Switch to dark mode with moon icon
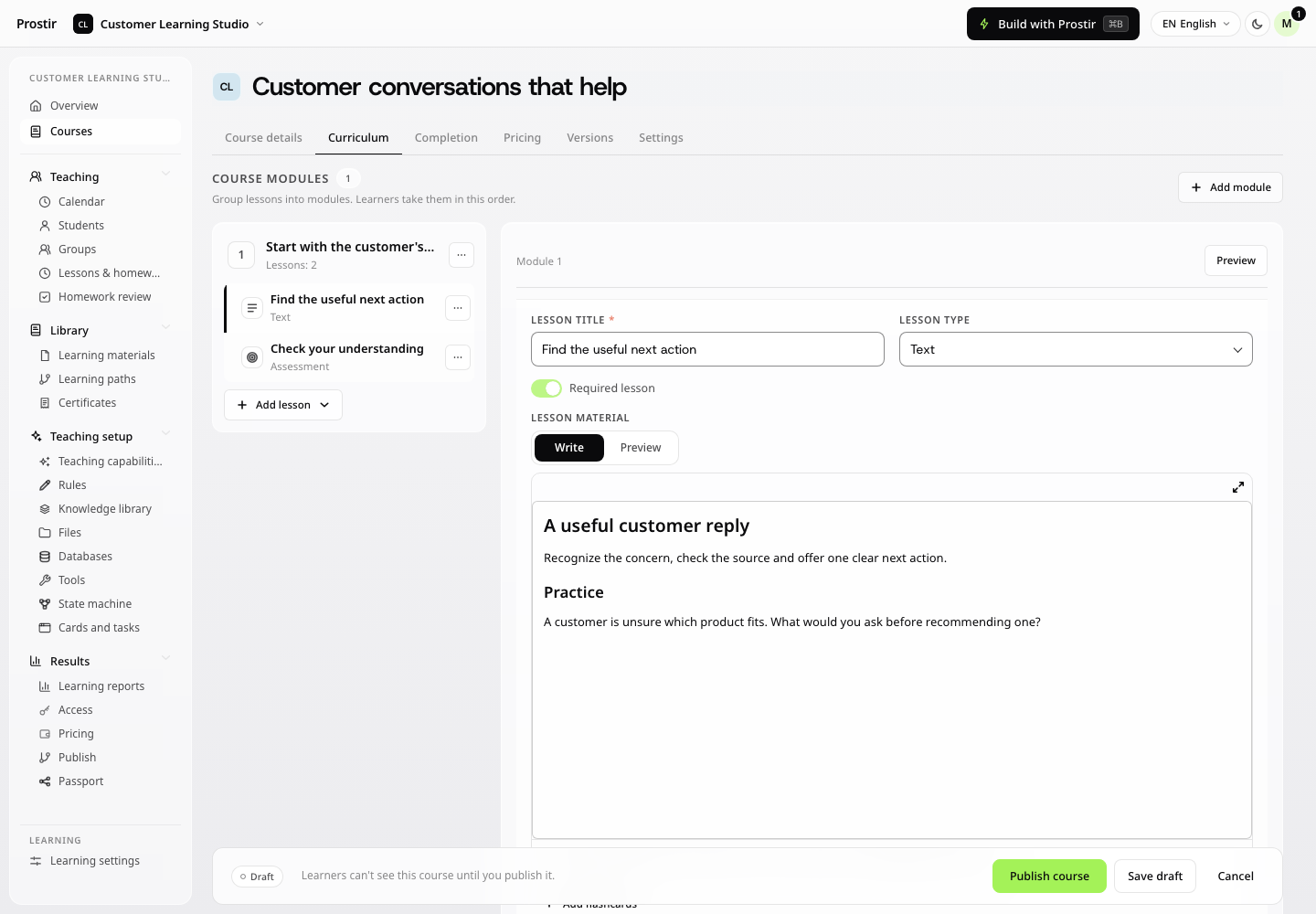This screenshot has width=1316, height=914. click(1258, 24)
